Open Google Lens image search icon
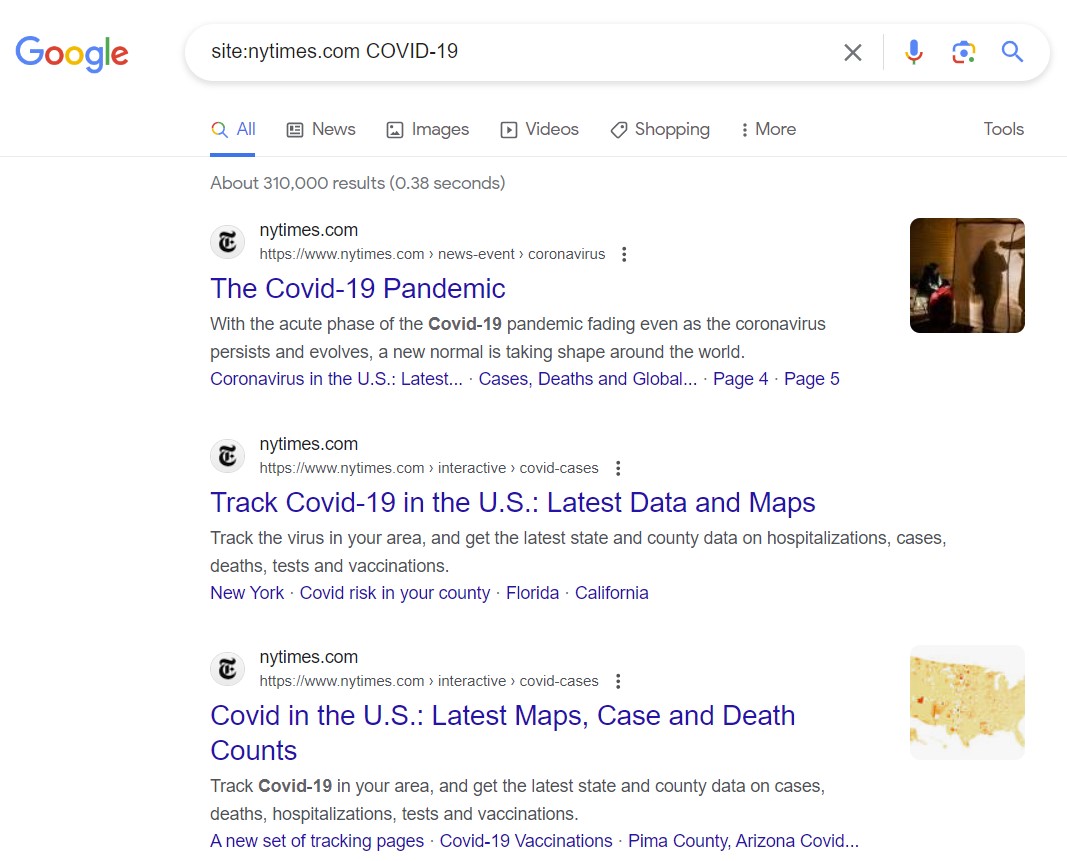Image resolution: width=1067 pixels, height=861 pixels. (964, 52)
